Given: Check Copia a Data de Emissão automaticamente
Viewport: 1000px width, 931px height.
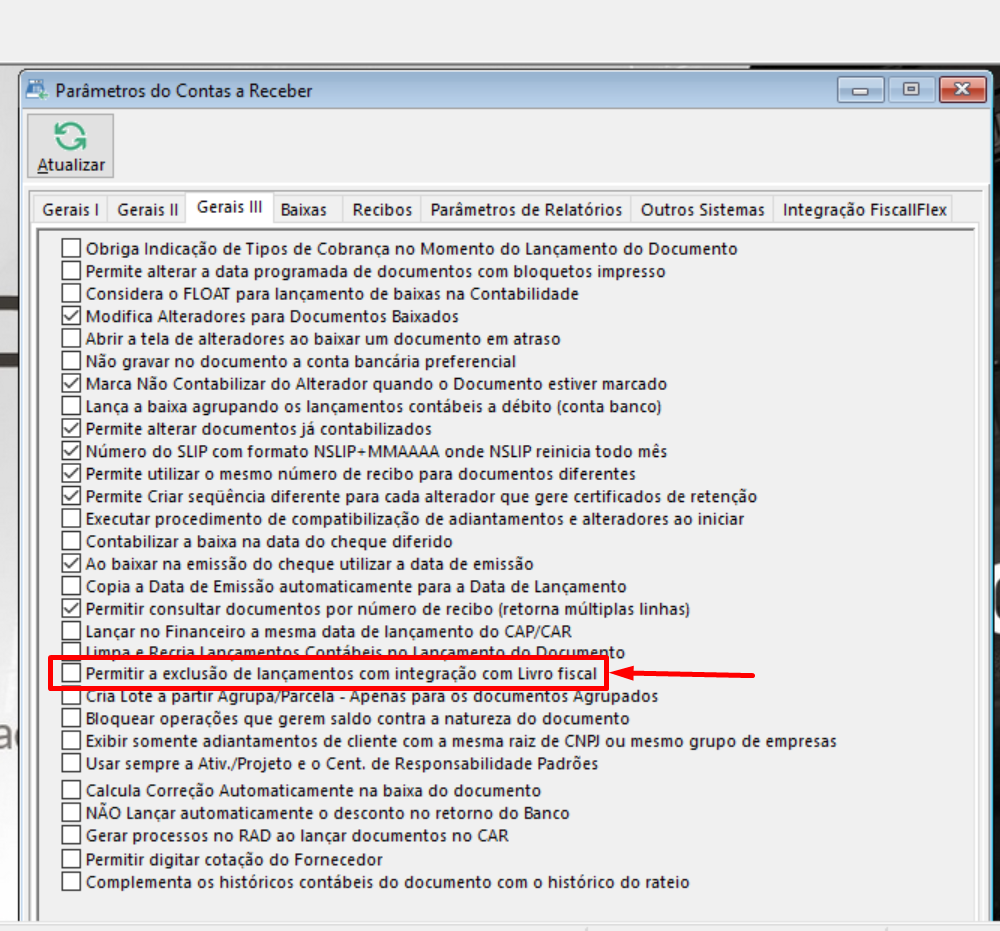Looking at the screenshot, I should pos(71,586).
